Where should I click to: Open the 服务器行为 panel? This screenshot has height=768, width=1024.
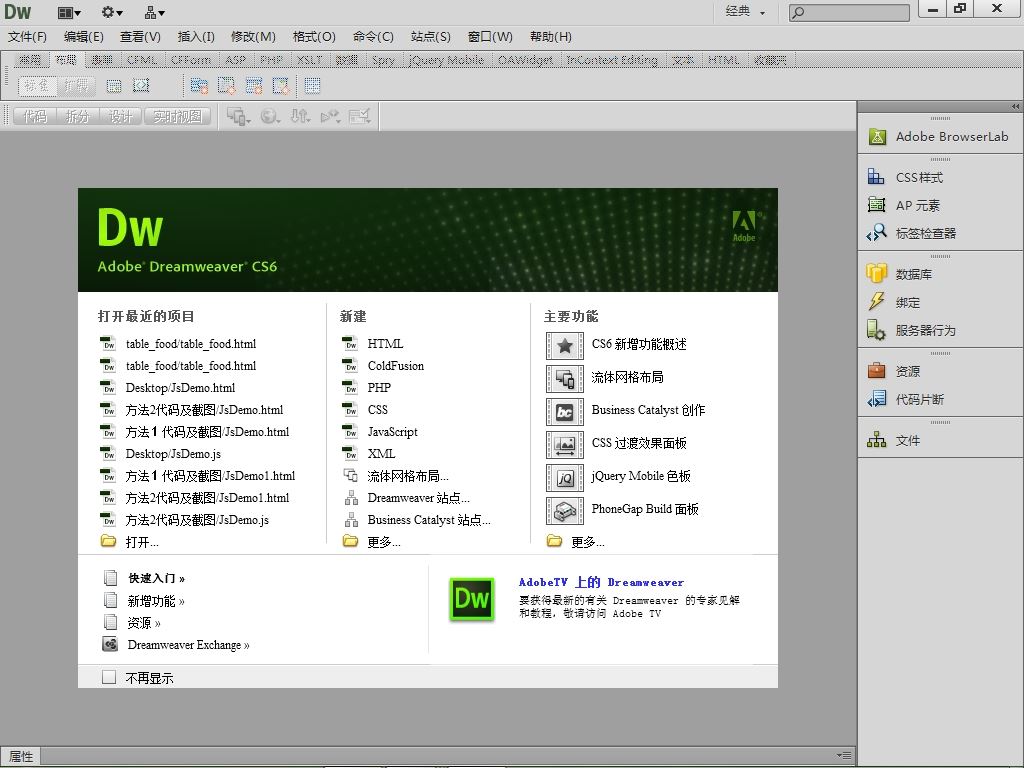[911, 330]
